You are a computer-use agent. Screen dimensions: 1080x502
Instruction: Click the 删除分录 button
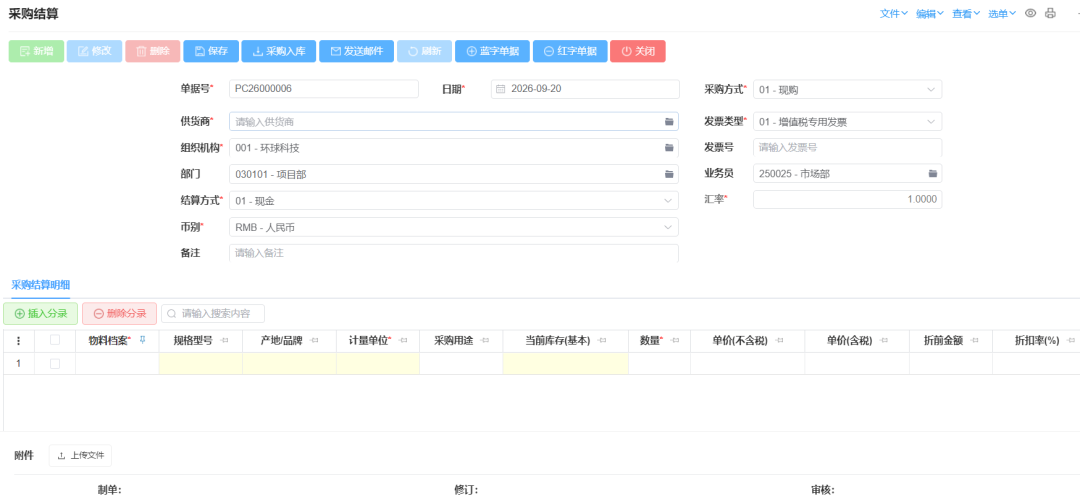119,313
